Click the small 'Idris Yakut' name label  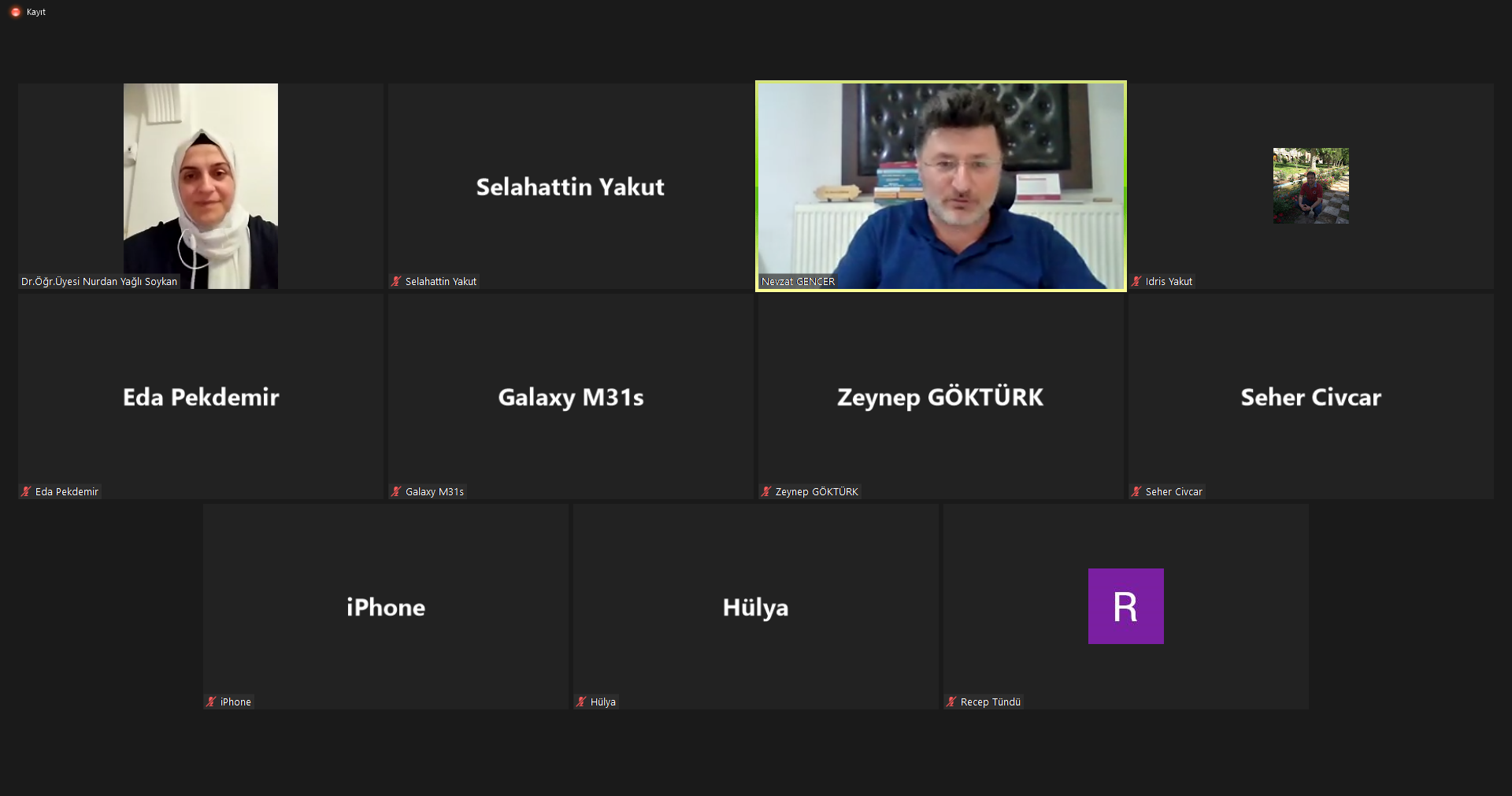[1169, 281]
